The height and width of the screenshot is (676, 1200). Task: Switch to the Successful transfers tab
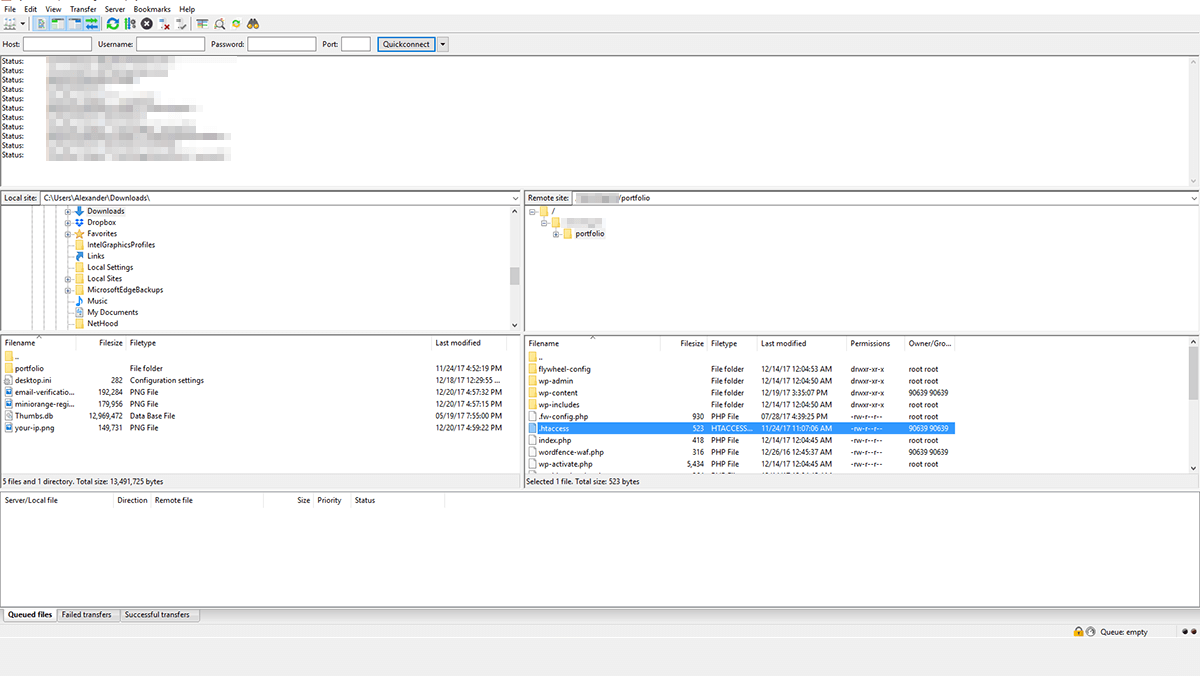tap(160, 615)
